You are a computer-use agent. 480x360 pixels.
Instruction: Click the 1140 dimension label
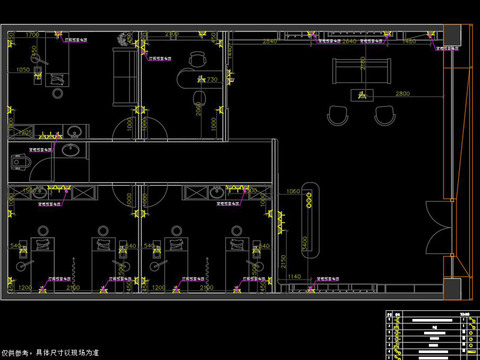tap(294, 276)
